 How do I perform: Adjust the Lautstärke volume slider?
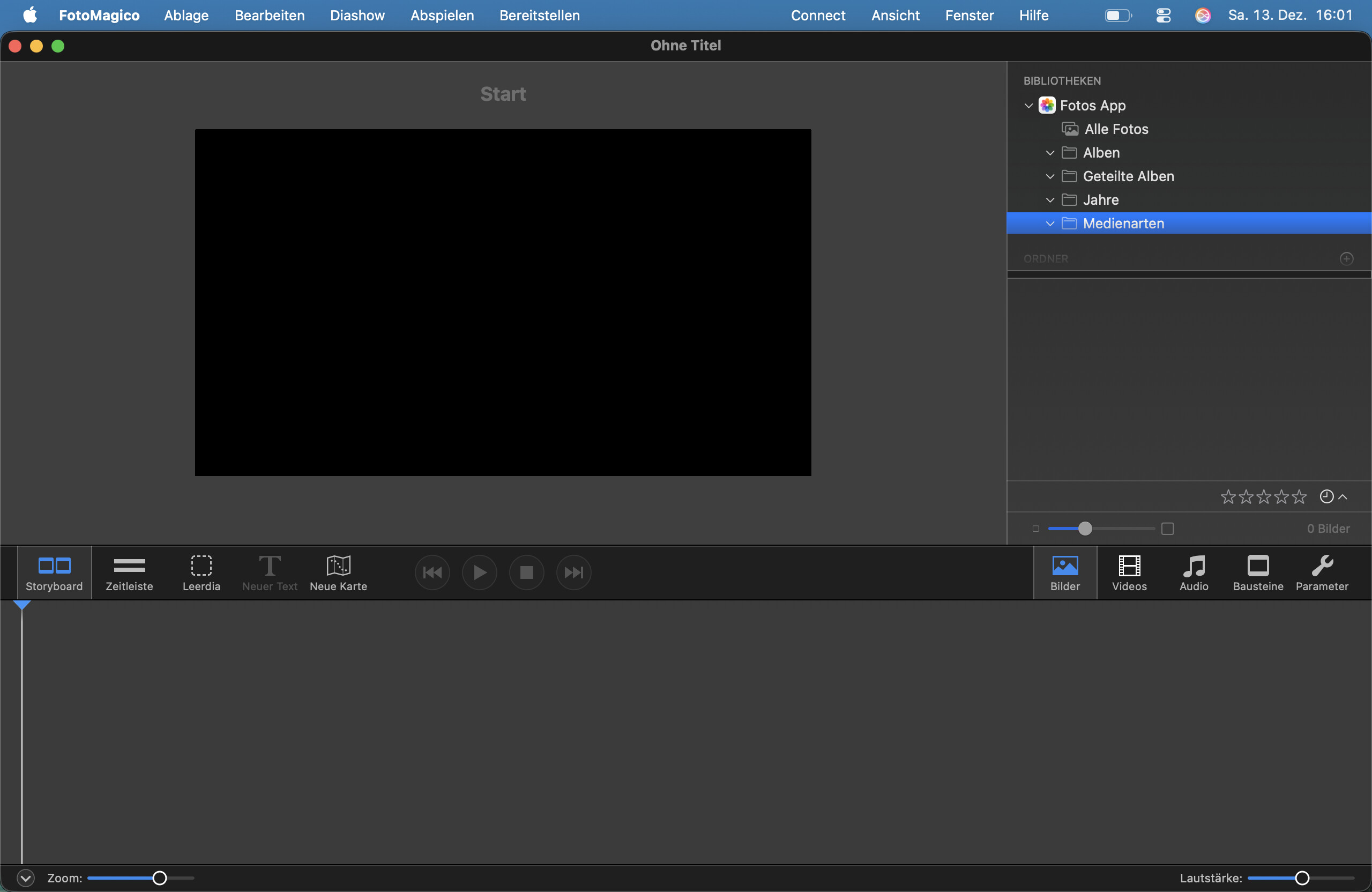coord(1302,878)
